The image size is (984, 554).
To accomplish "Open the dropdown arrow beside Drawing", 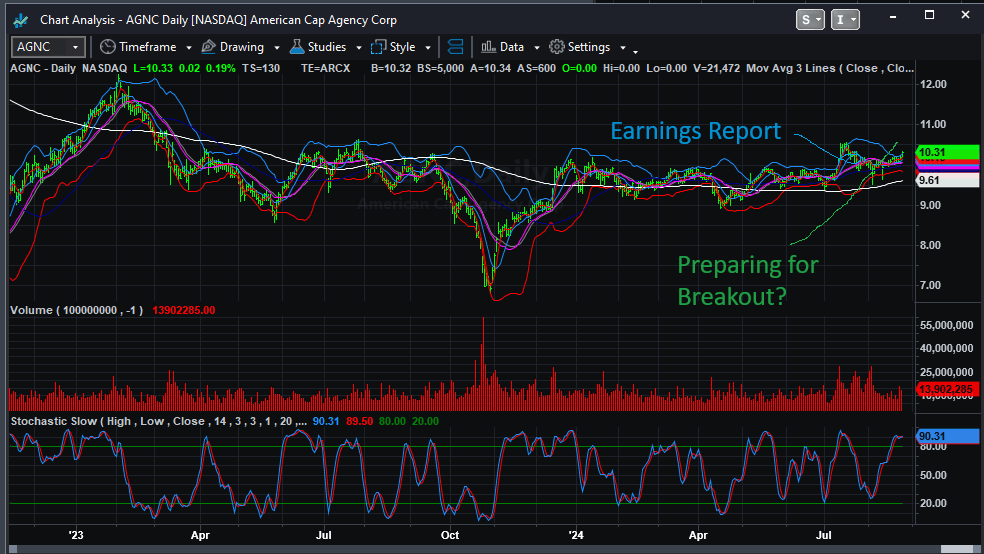I will point(277,47).
